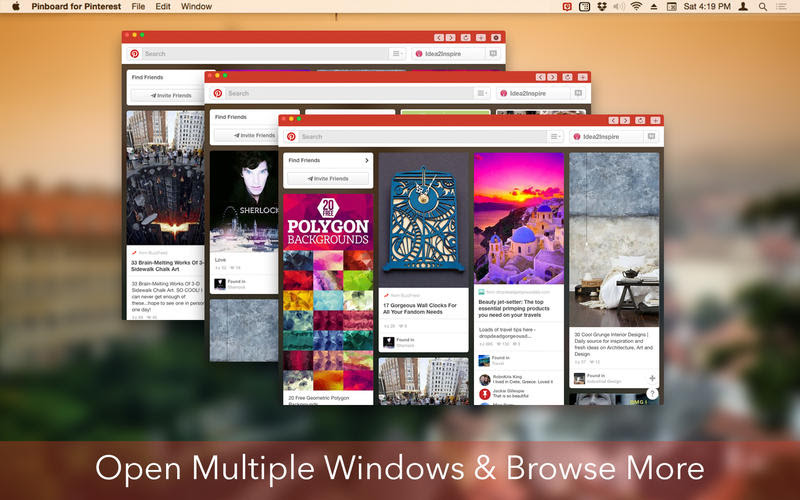Open the Santorini sunset pin image

(x=519, y=218)
